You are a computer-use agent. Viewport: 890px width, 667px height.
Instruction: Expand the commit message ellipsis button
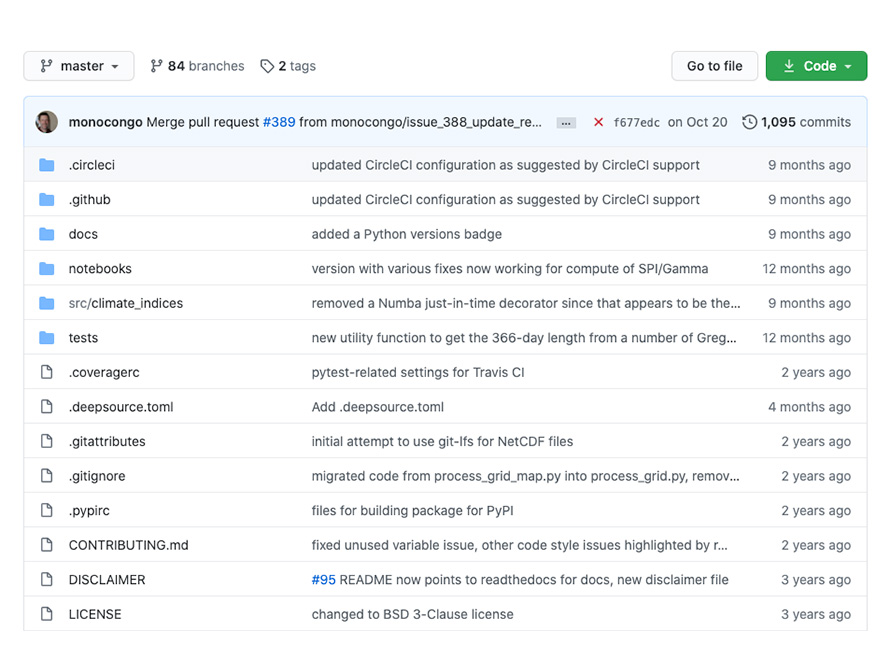(566, 123)
